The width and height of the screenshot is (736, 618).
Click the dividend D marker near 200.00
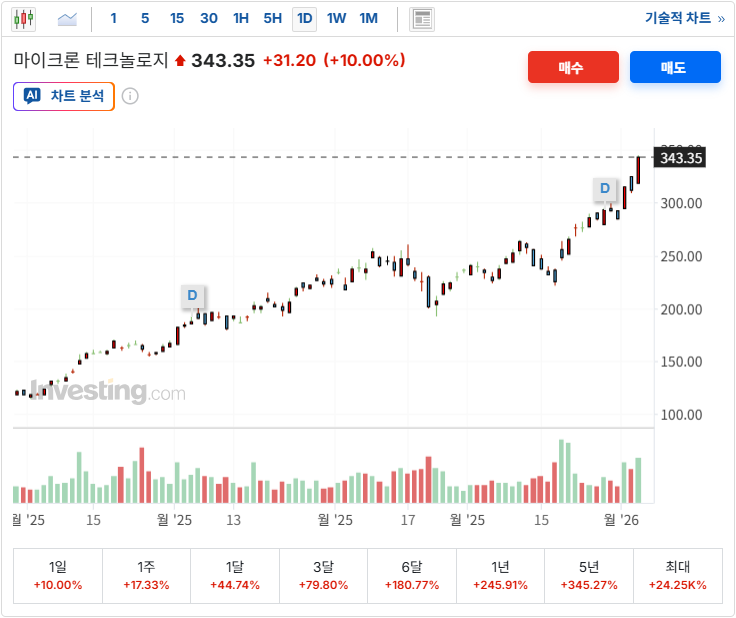[192, 296]
